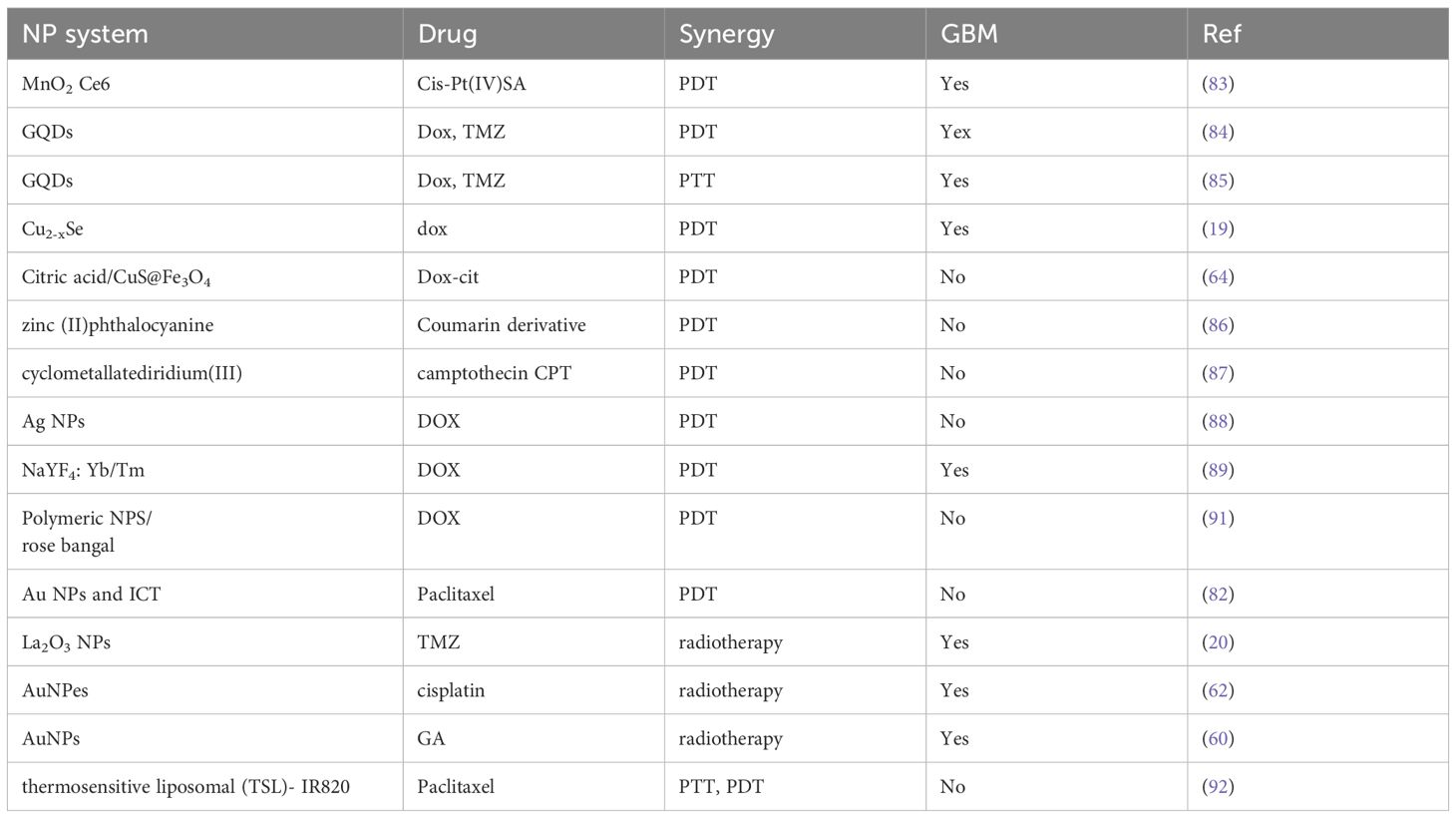The width and height of the screenshot is (1456, 818).
Task: Select the Synergy column header
Action: pyautogui.click(x=726, y=34)
